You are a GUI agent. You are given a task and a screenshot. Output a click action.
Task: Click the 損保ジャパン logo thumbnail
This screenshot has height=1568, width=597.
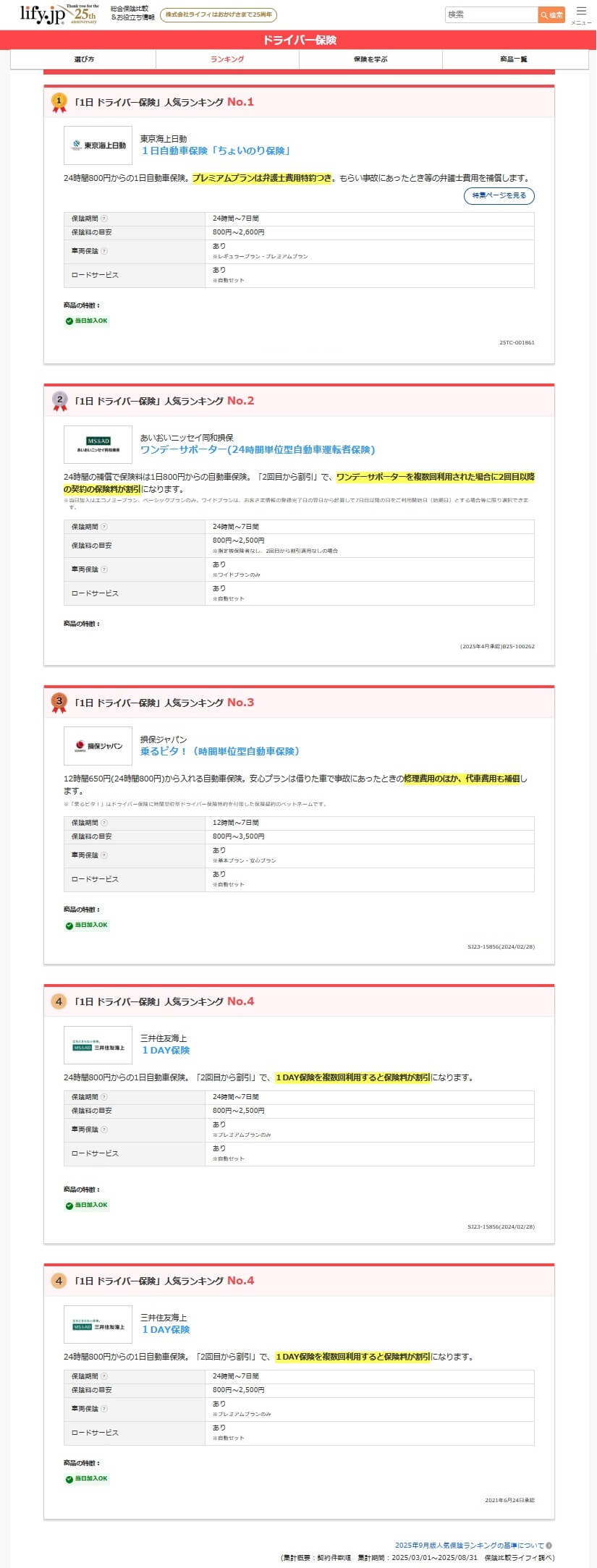(98, 746)
